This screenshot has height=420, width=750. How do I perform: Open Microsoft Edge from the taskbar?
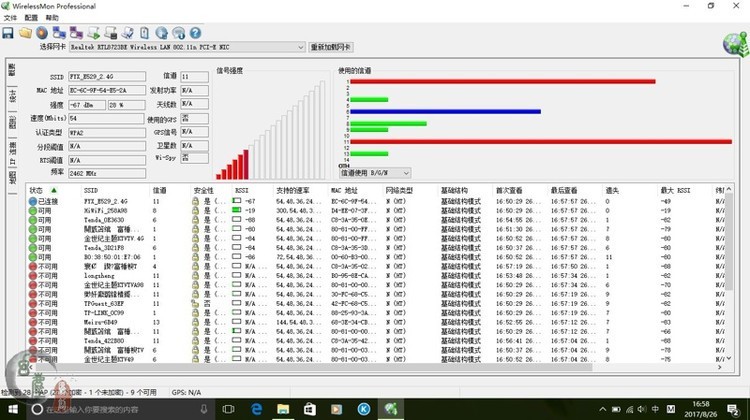point(257,409)
